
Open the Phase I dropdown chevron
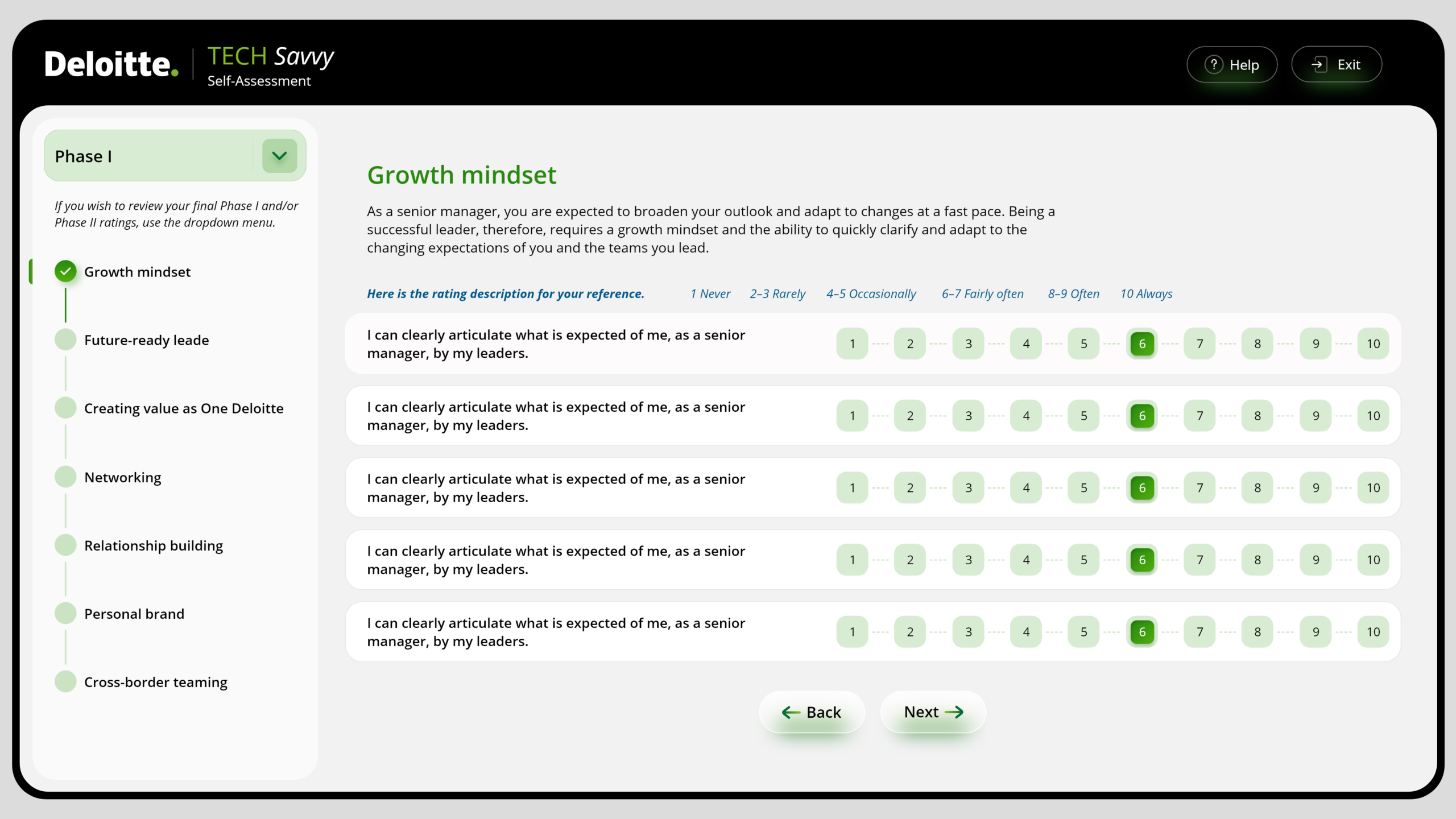(x=279, y=156)
